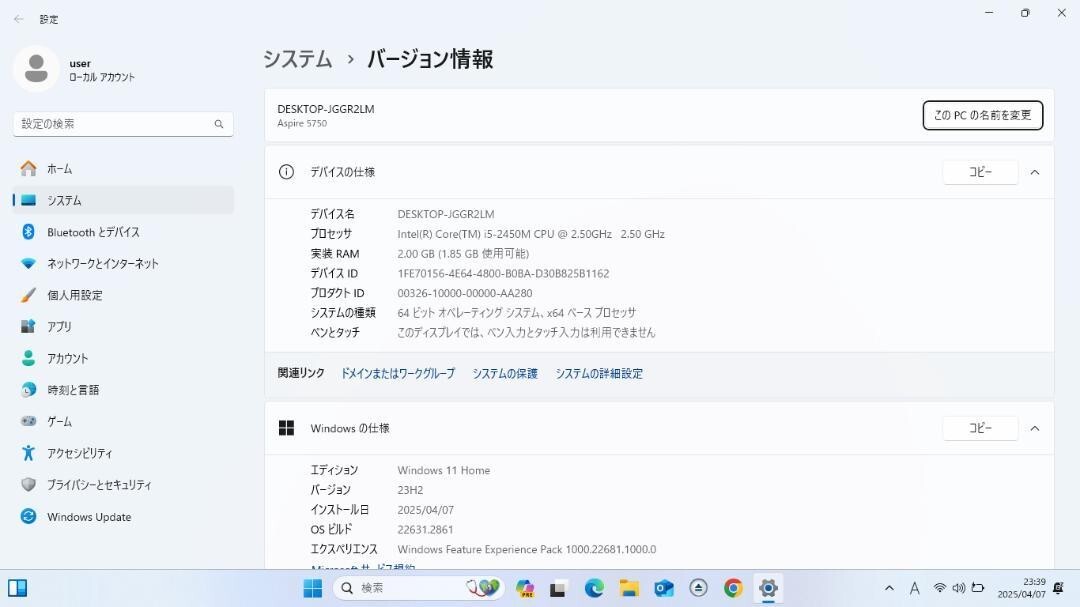This screenshot has height=607, width=1080.
Task: Launch Microsoft Edge from taskbar
Action: [594, 588]
